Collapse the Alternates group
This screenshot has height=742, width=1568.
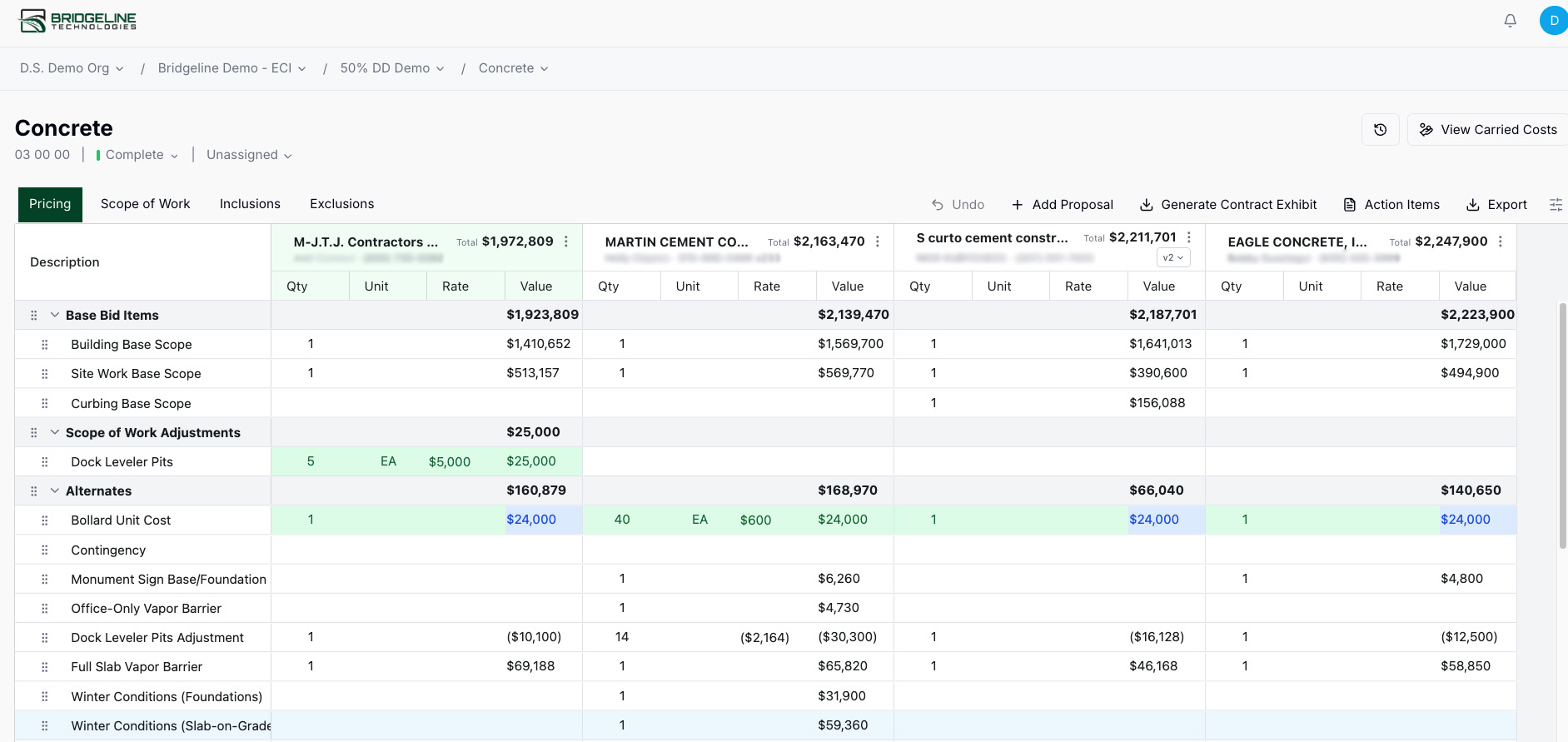pos(55,491)
